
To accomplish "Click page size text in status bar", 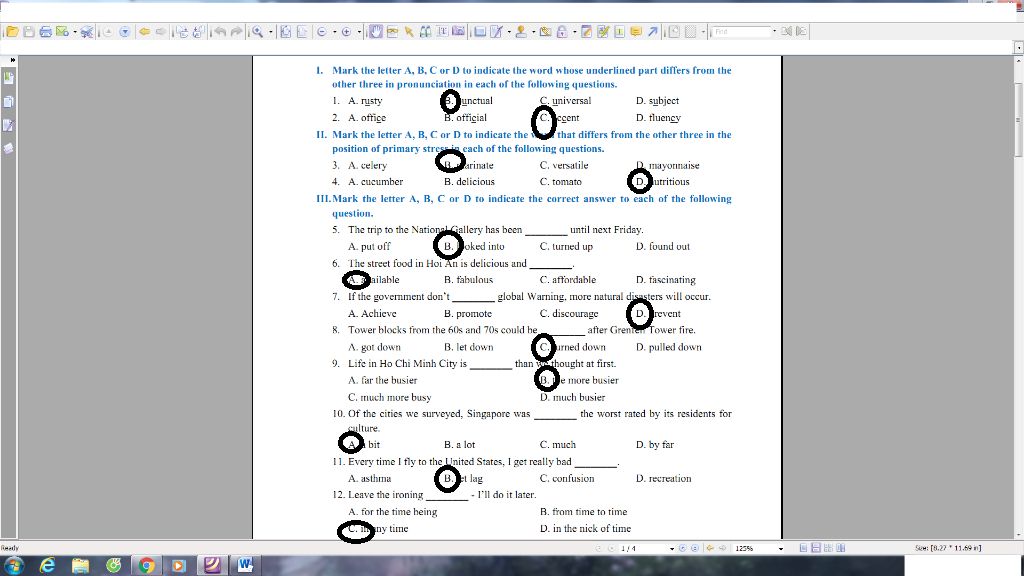I will 948,548.
